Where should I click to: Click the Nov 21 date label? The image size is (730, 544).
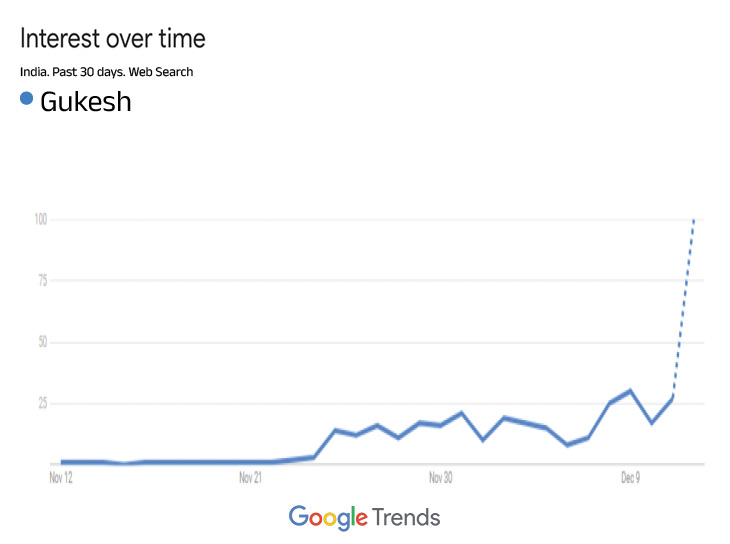tap(250, 478)
